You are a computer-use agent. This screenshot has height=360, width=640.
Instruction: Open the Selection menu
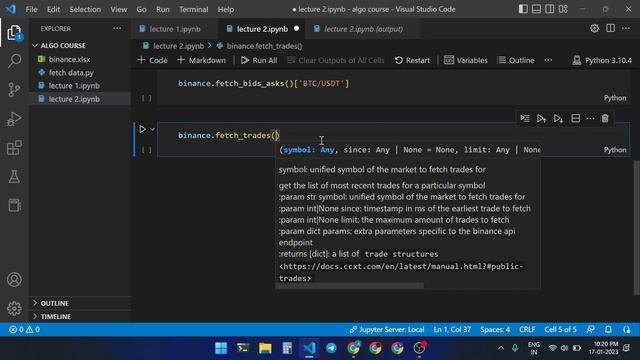(x=85, y=9)
